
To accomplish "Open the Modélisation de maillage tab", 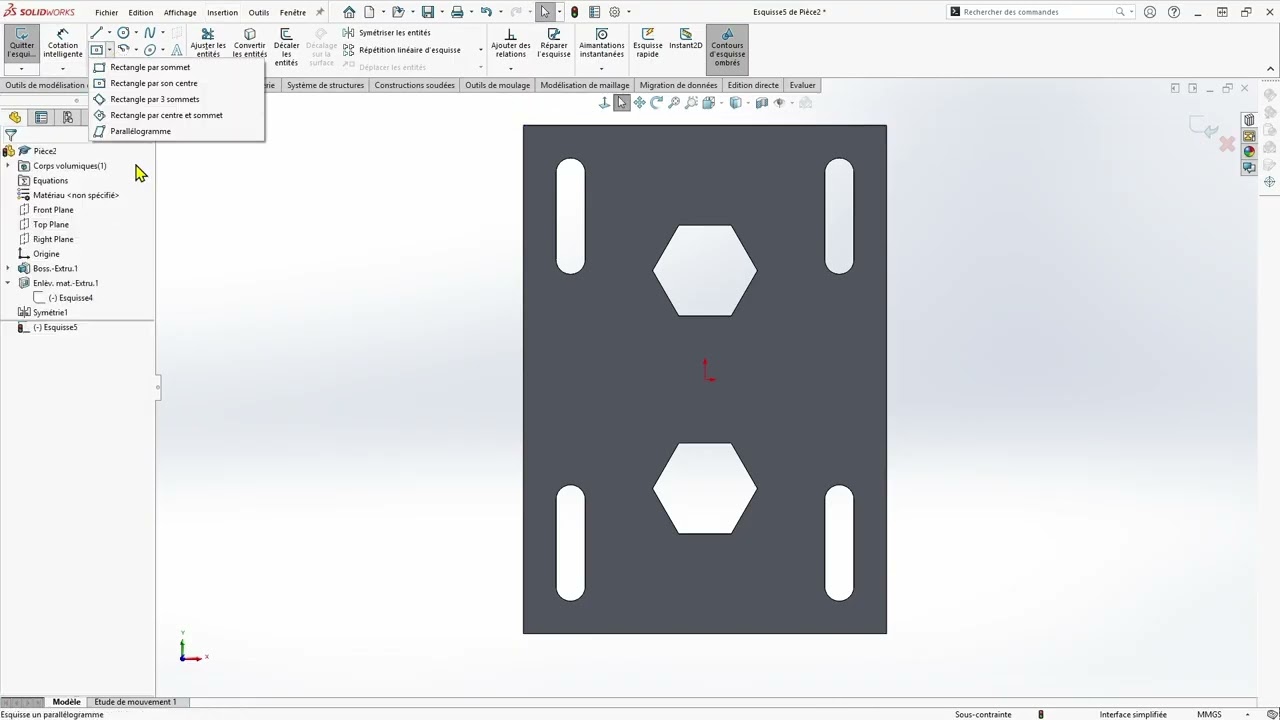I will (x=585, y=85).
